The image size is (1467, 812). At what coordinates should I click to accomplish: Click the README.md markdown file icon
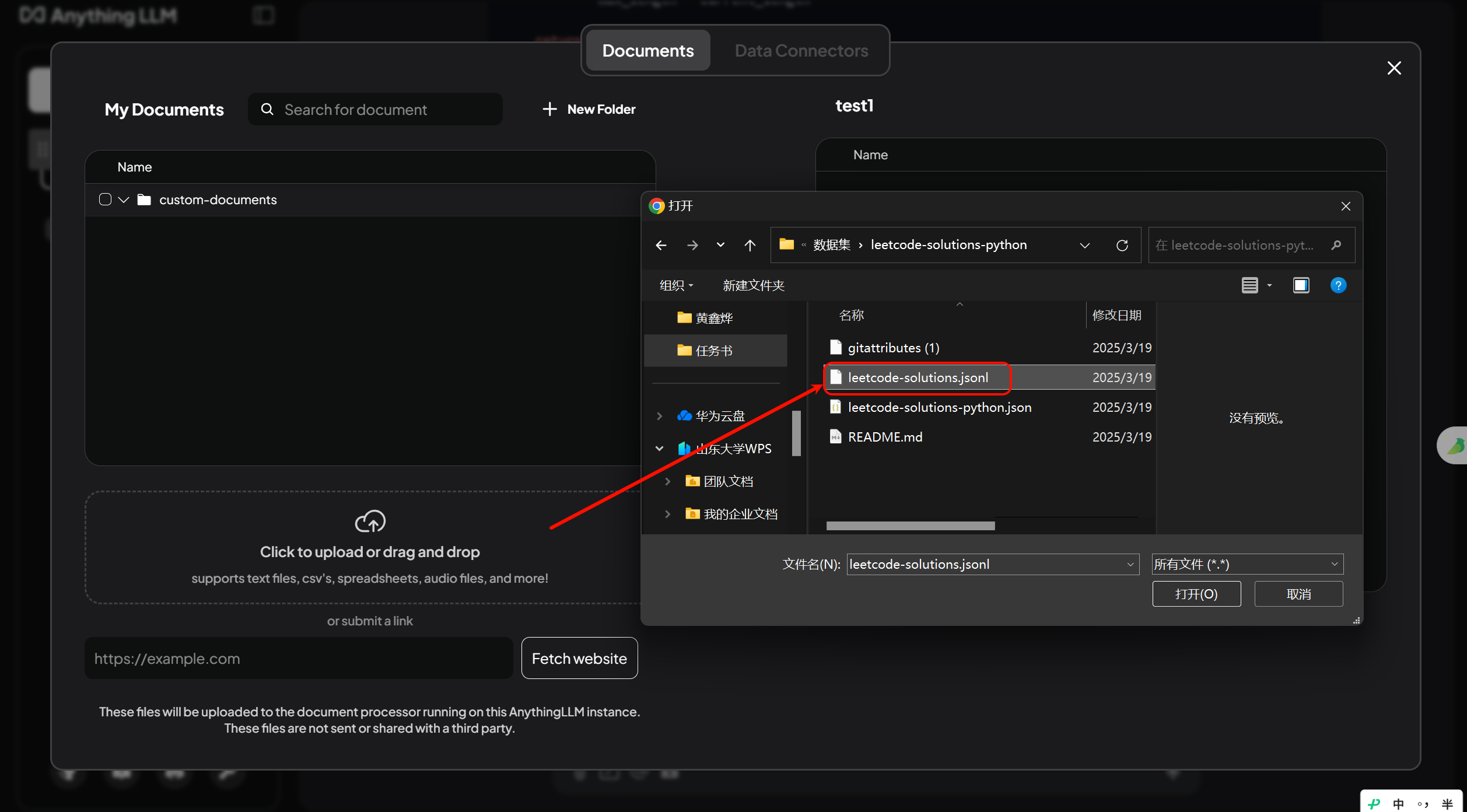click(835, 437)
